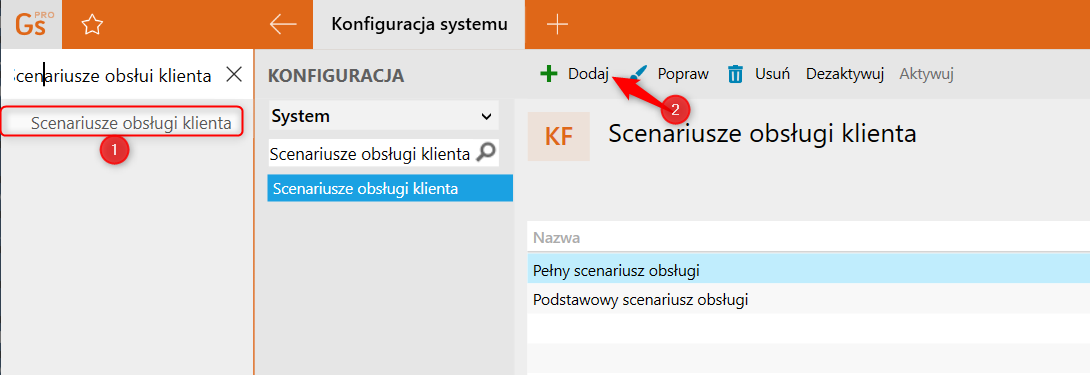The width and height of the screenshot is (1090, 375).
Task: Click the KF tile icon
Action: point(559,136)
